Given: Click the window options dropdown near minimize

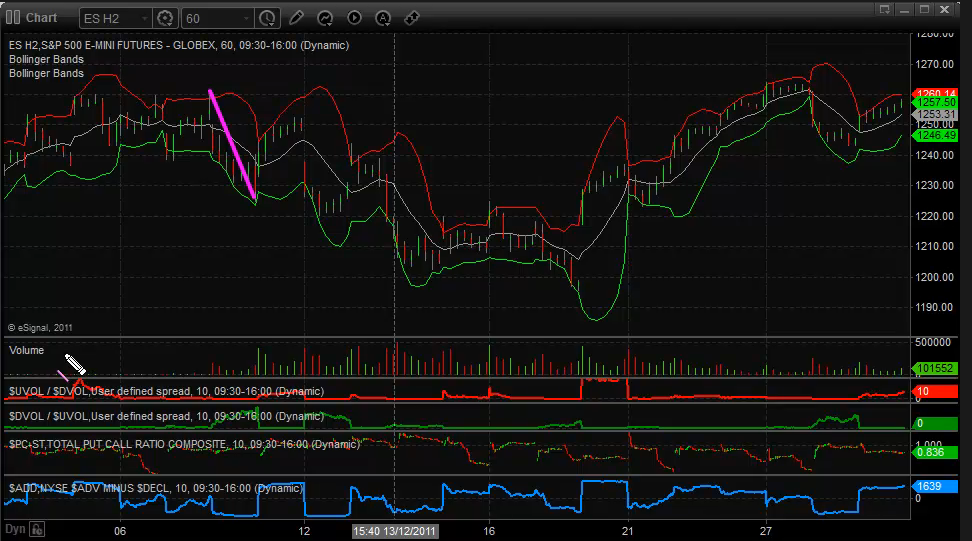Looking at the screenshot, I should point(884,9).
